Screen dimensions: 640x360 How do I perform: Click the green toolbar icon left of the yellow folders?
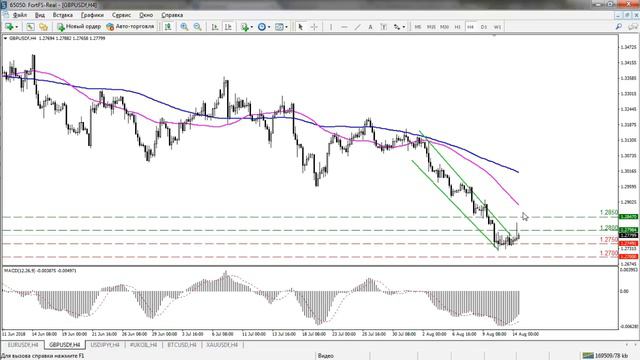coord(30,27)
